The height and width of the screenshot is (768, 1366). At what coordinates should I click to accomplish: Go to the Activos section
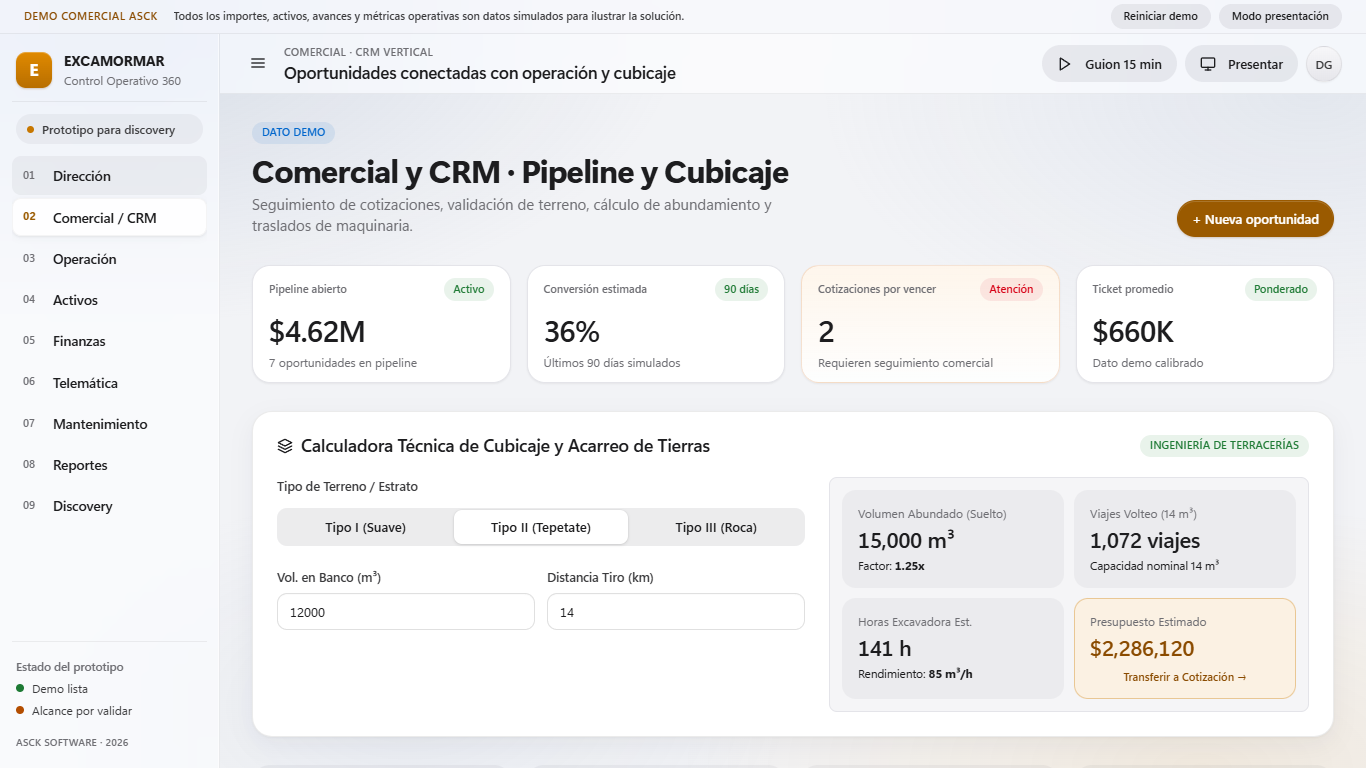pos(110,300)
